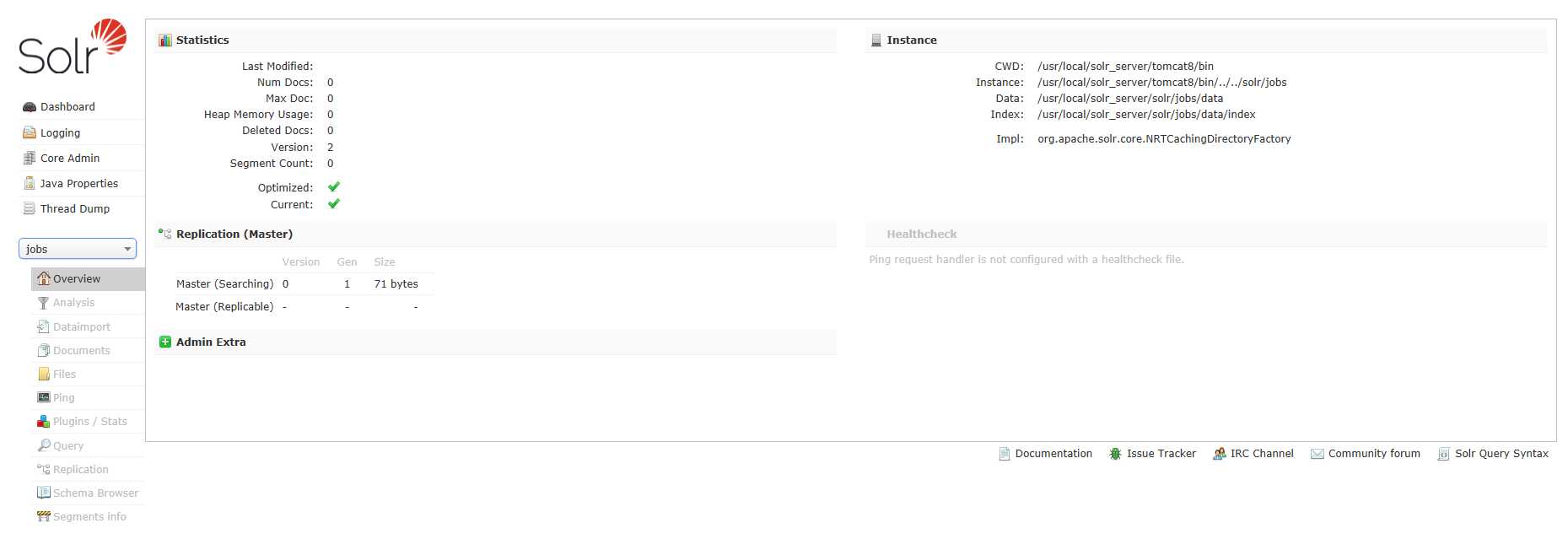Click the Documents icon
The width and height of the screenshot is (1568, 539).
[x=44, y=350]
